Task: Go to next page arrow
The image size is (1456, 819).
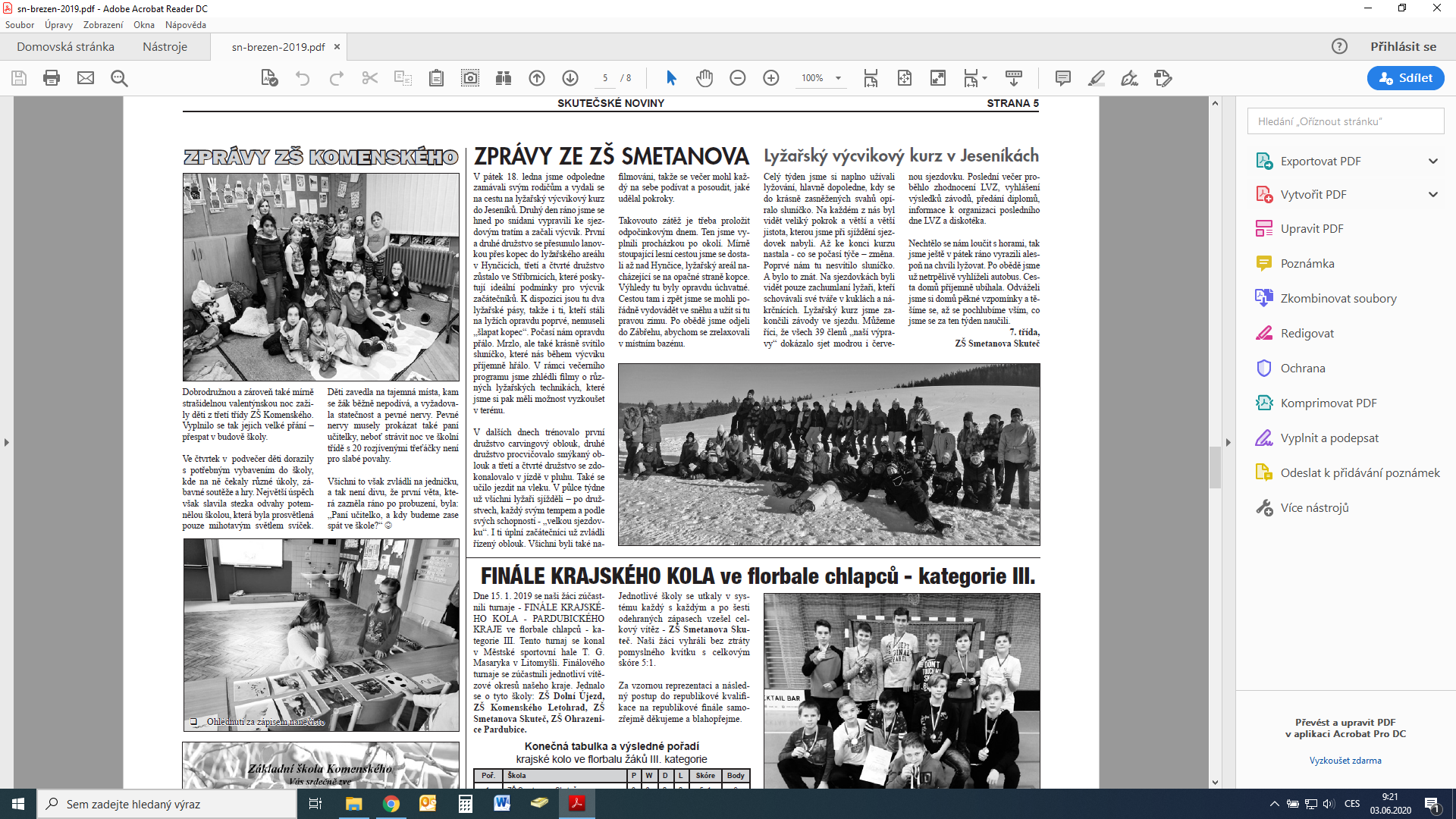Action: pos(570,78)
